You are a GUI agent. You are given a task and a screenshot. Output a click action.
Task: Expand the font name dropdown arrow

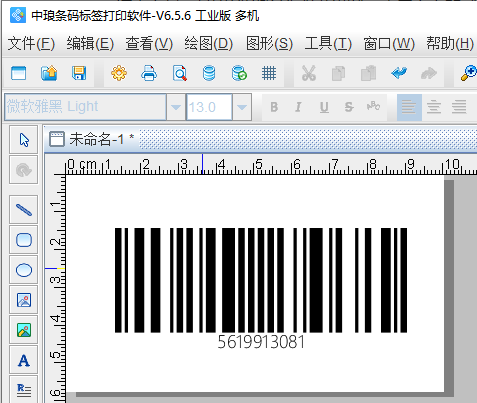coord(176,107)
